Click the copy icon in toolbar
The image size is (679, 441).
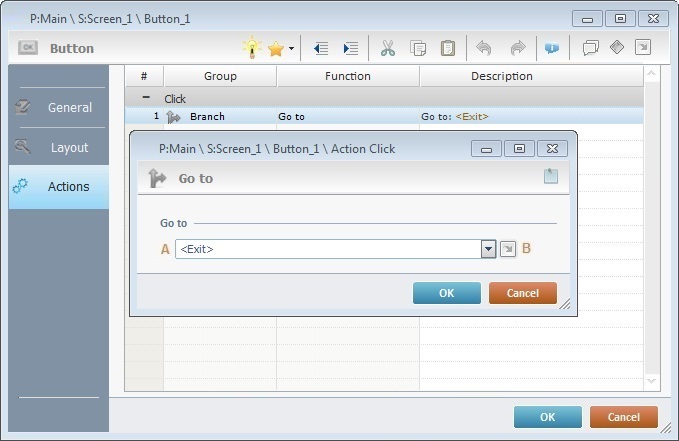click(418, 48)
